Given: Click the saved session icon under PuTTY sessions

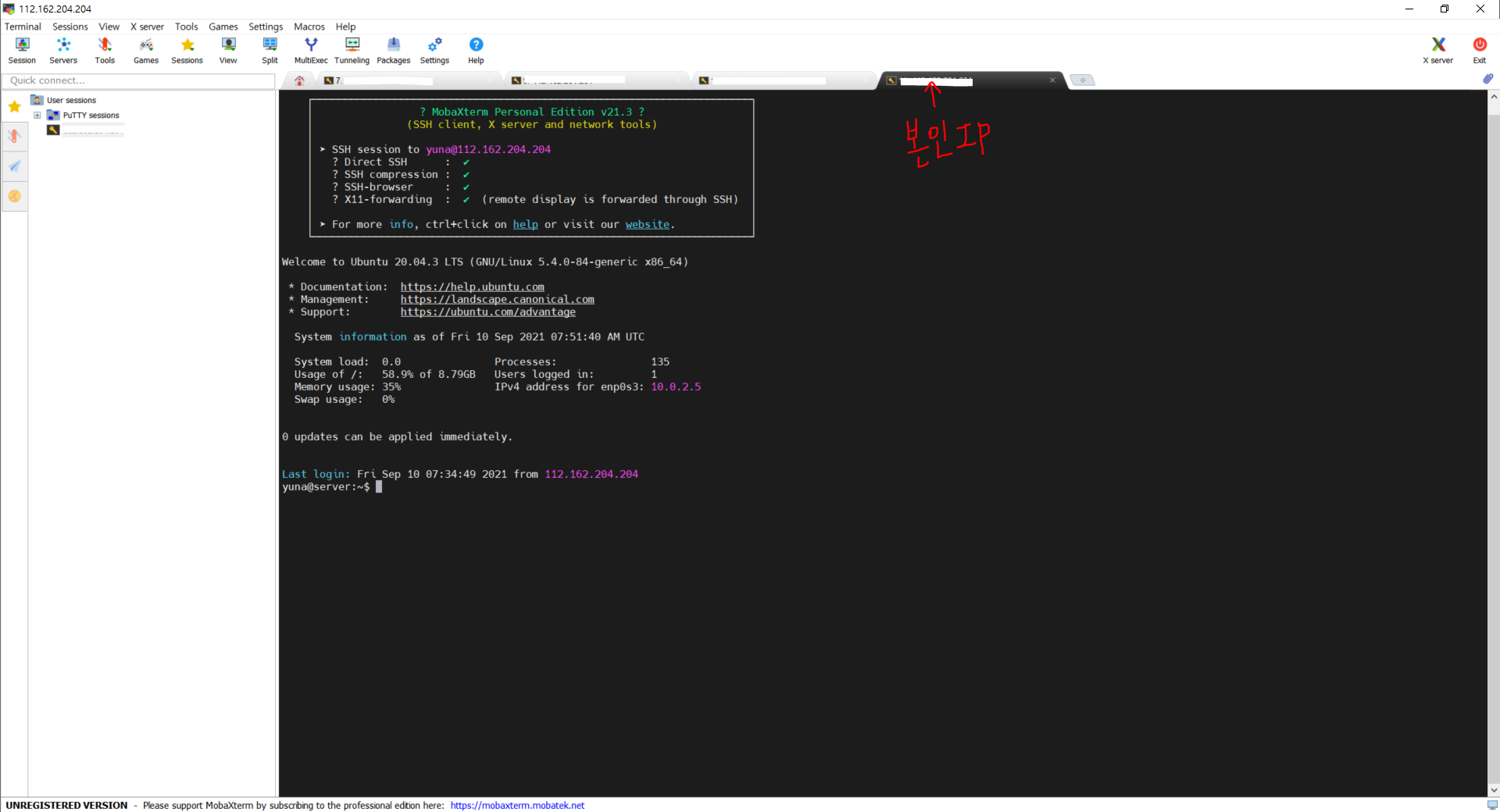Looking at the screenshot, I should coord(53,130).
